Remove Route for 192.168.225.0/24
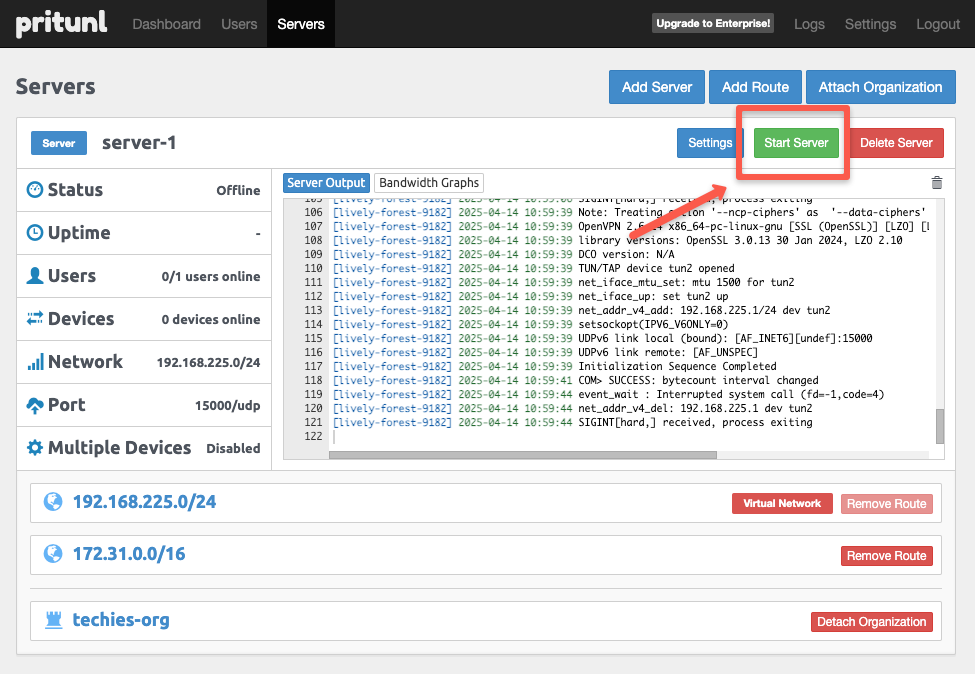This screenshot has width=975, height=674. click(886, 504)
